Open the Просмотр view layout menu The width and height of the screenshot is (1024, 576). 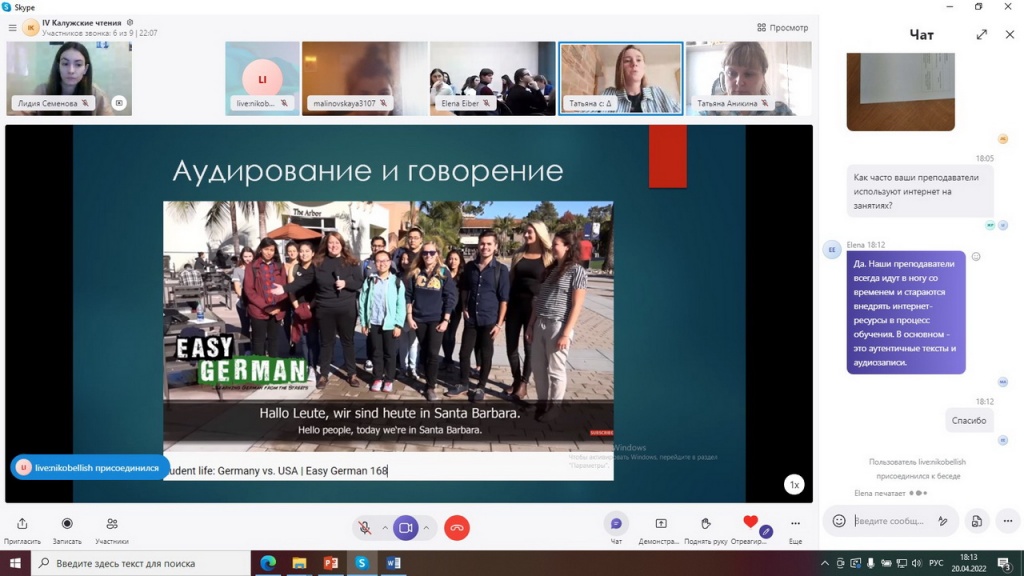pos(783,28)
